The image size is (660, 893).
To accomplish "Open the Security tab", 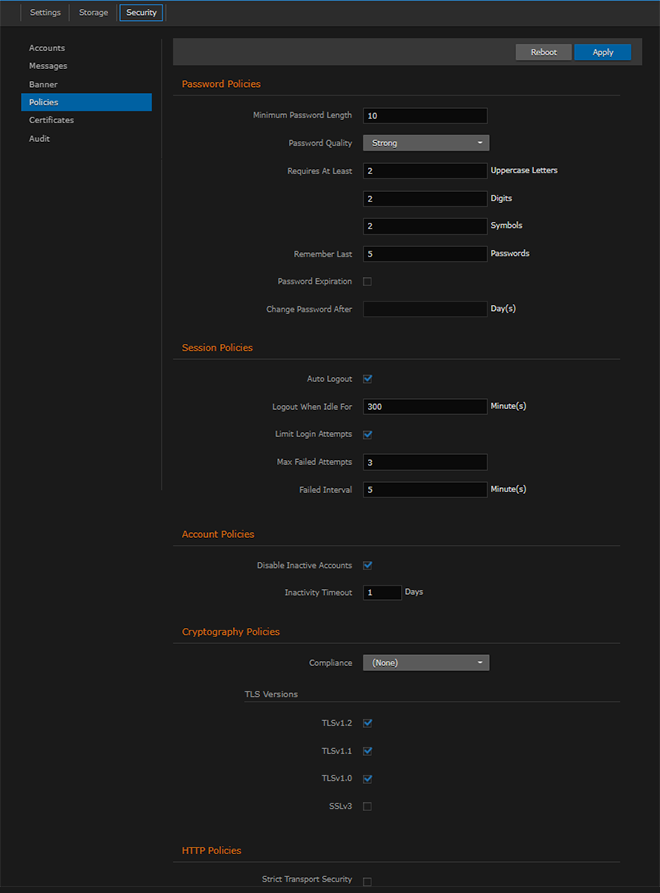I will click(x=140, y=12).
